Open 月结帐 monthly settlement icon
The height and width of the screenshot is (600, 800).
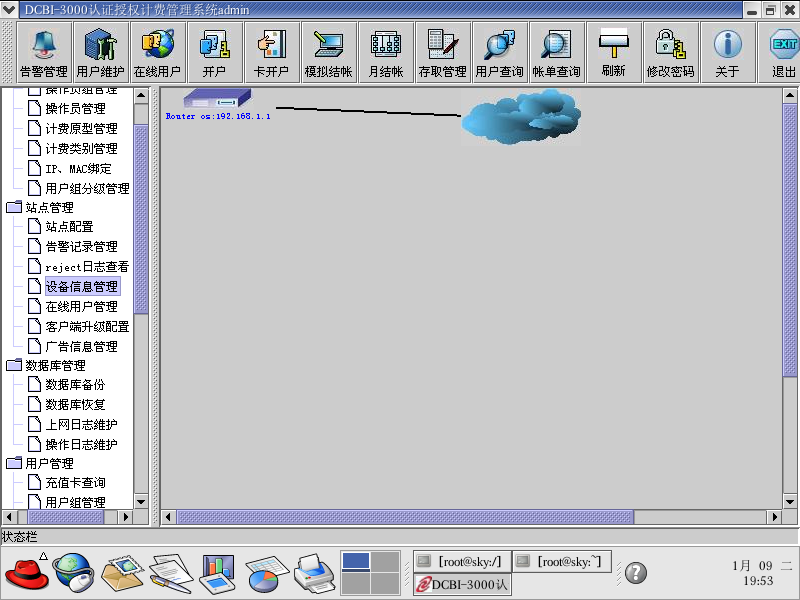pos(386,53)
